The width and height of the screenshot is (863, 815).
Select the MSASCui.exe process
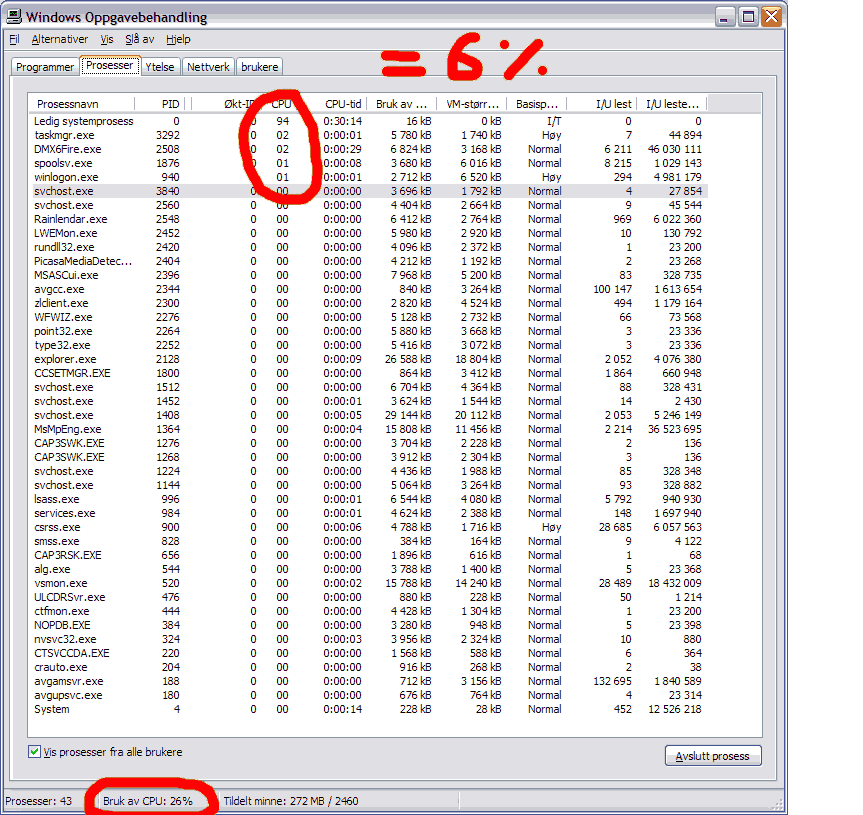coord(368,275)
